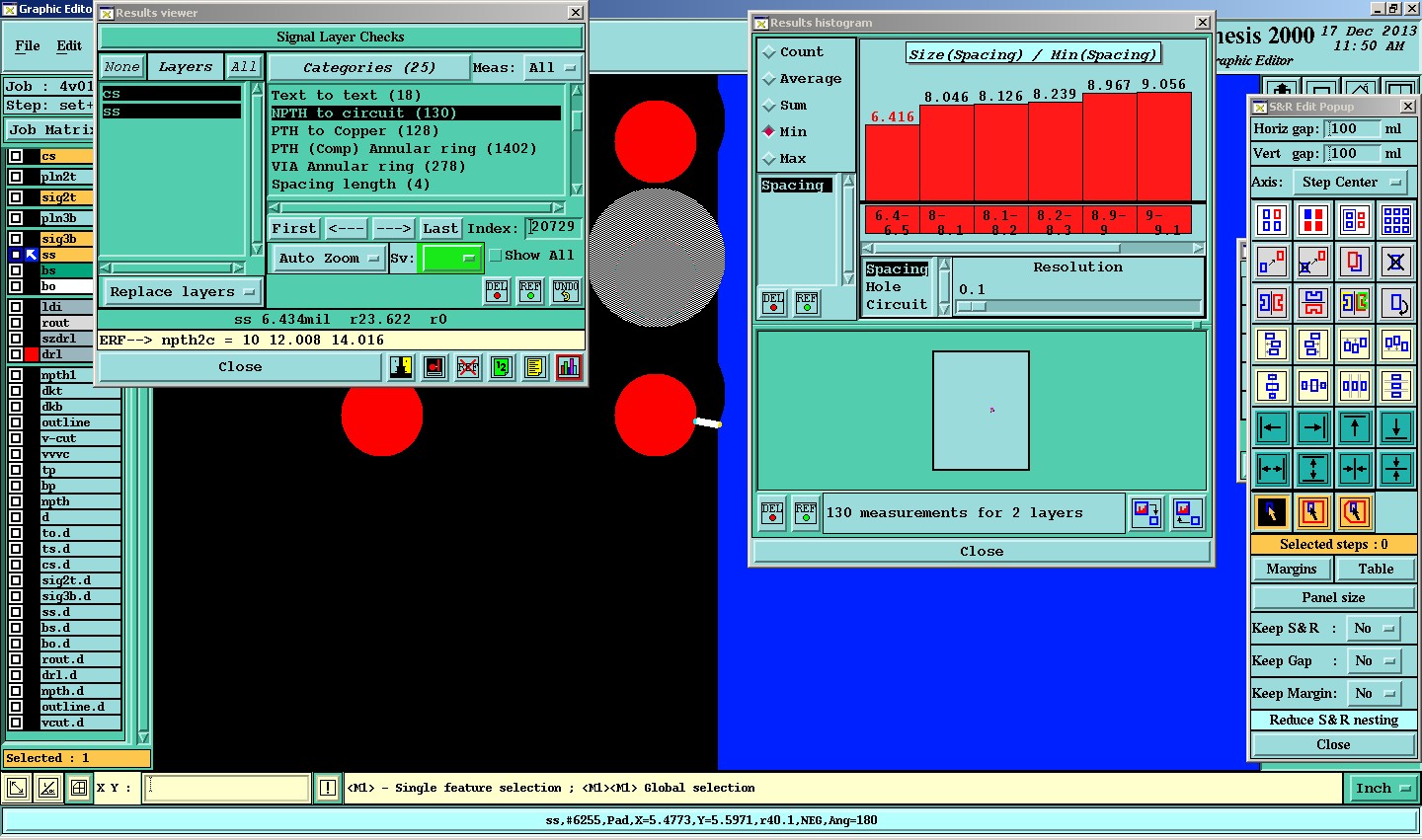The width and height of the screenshot is (1422, 840).
Task: Open the File menu
Action: (28, 45)
